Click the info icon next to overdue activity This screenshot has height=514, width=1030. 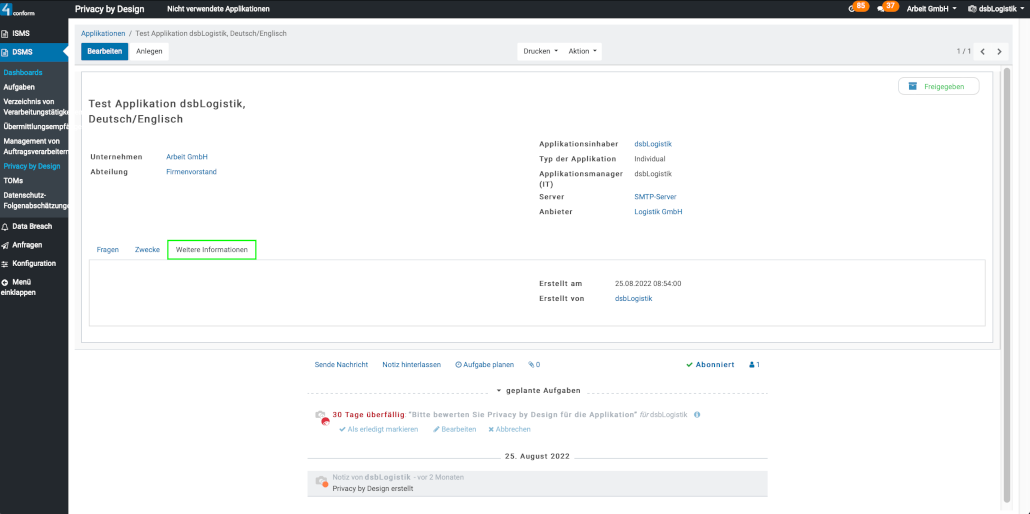(697, 414)
